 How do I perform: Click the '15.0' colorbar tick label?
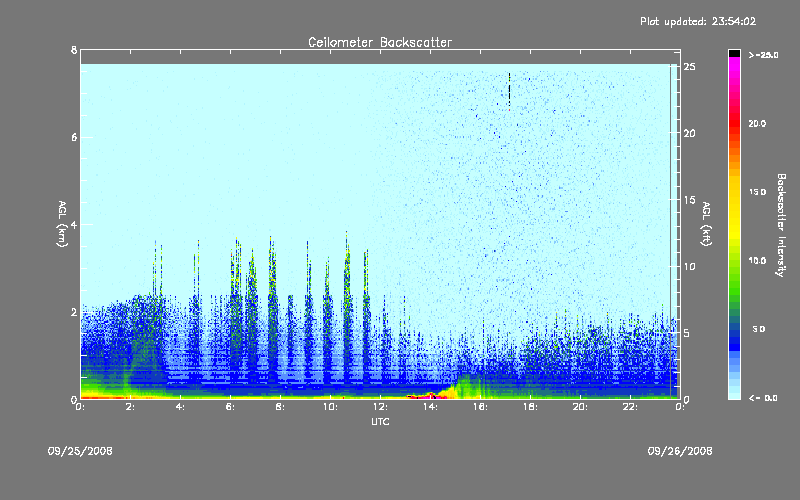pos(757,192)
